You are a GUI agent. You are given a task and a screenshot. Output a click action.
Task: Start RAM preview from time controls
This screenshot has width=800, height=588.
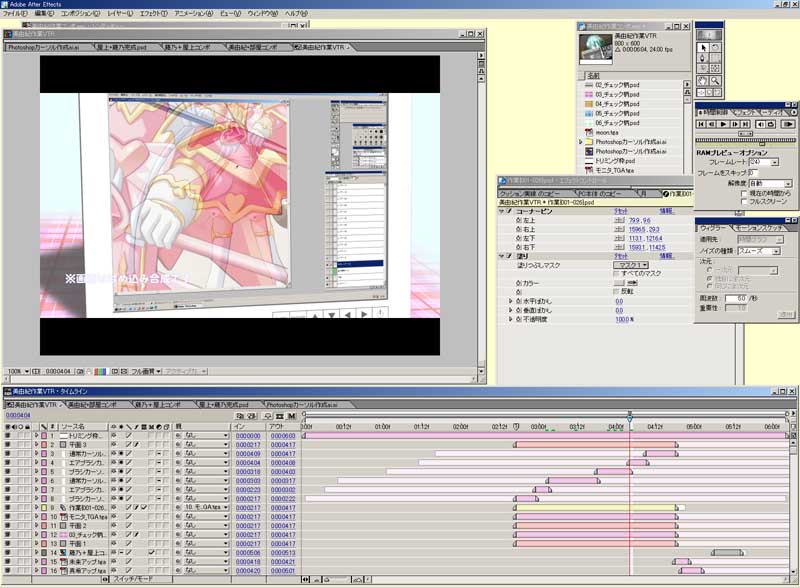click(x=787, y=124)
